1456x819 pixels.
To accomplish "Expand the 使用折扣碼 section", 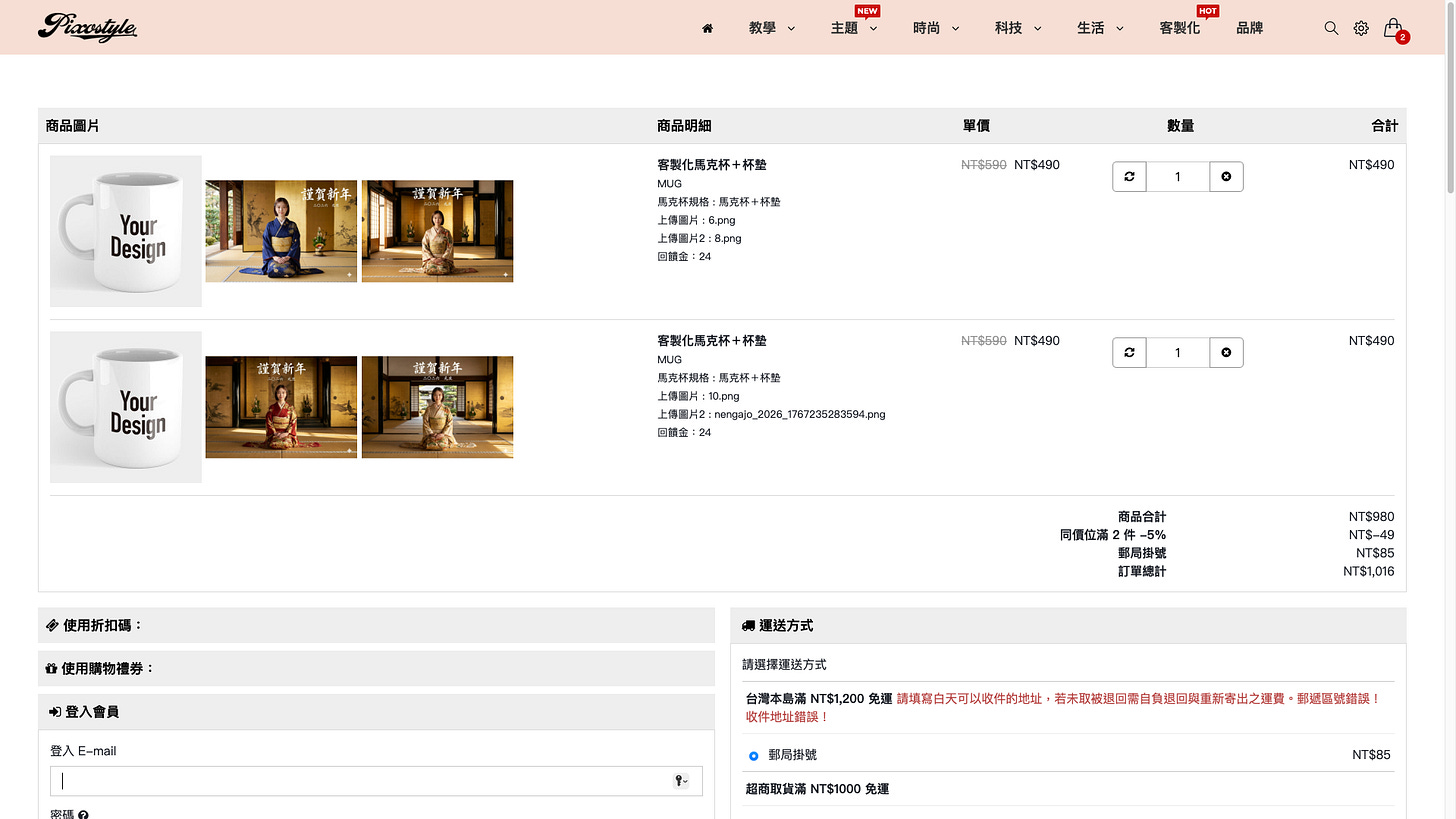I will 377,625.
